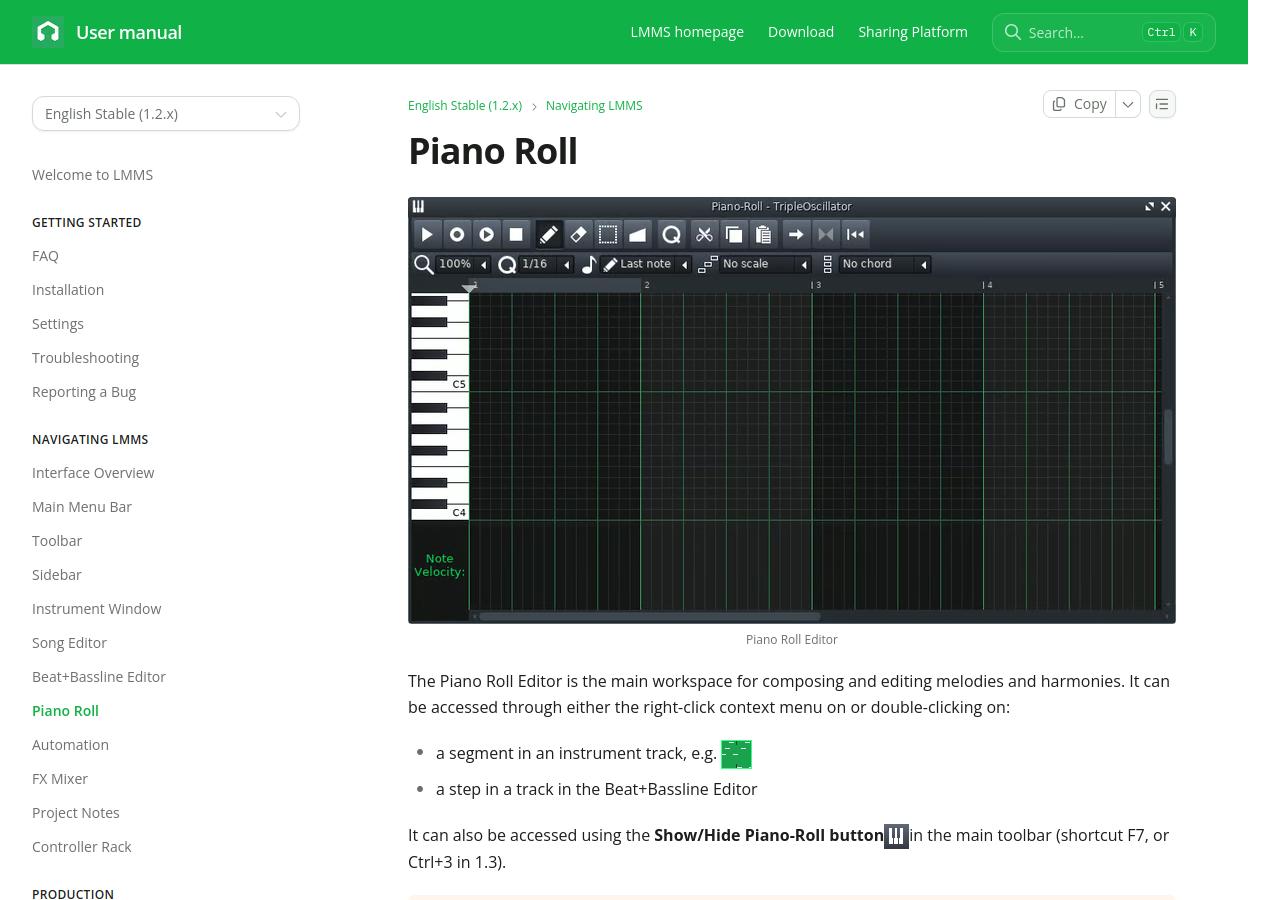Select the Eraser tool

[578, 234]
